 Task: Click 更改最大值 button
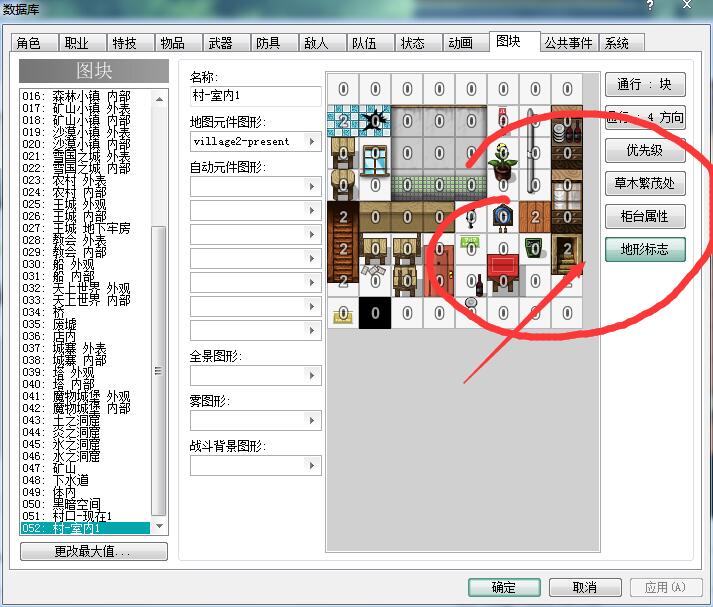point(94,552)
